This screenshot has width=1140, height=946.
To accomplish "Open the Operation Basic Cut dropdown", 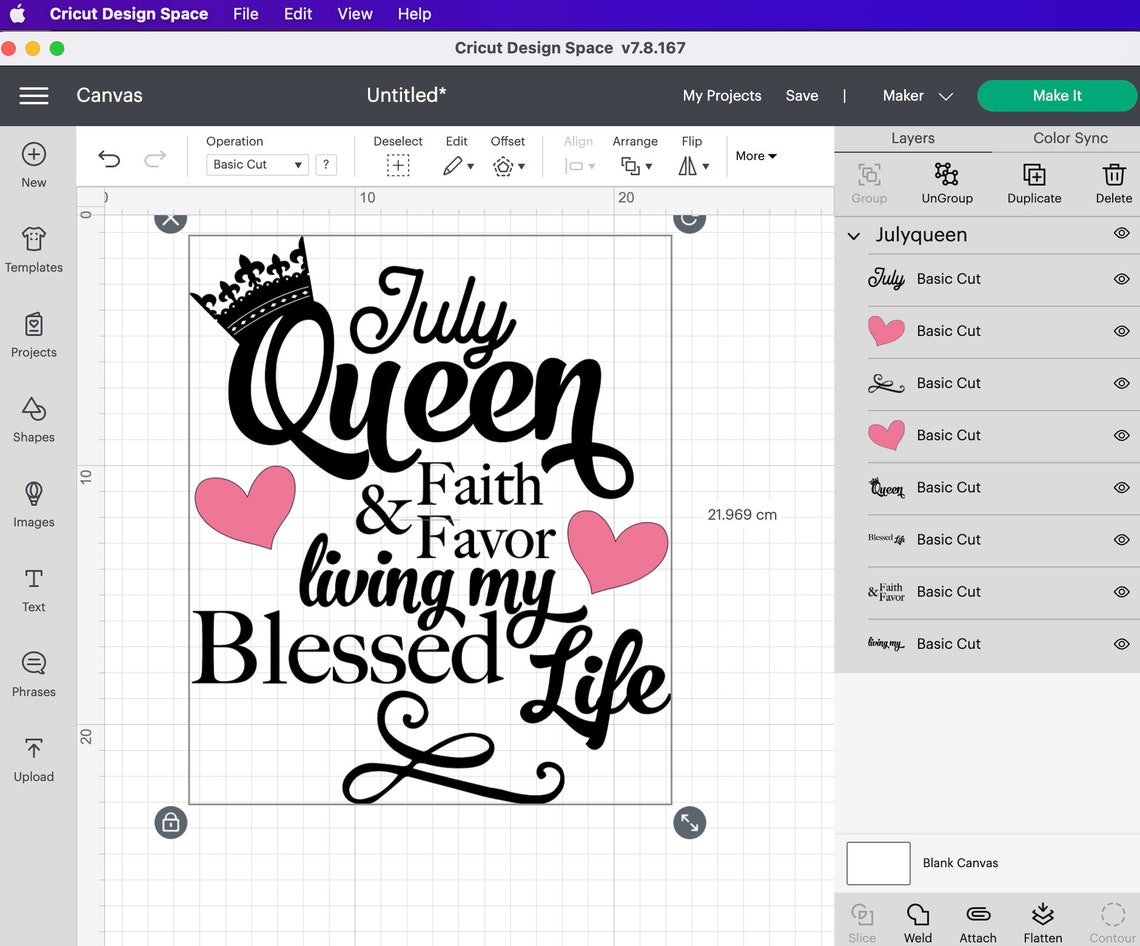I will pos(257,164).
